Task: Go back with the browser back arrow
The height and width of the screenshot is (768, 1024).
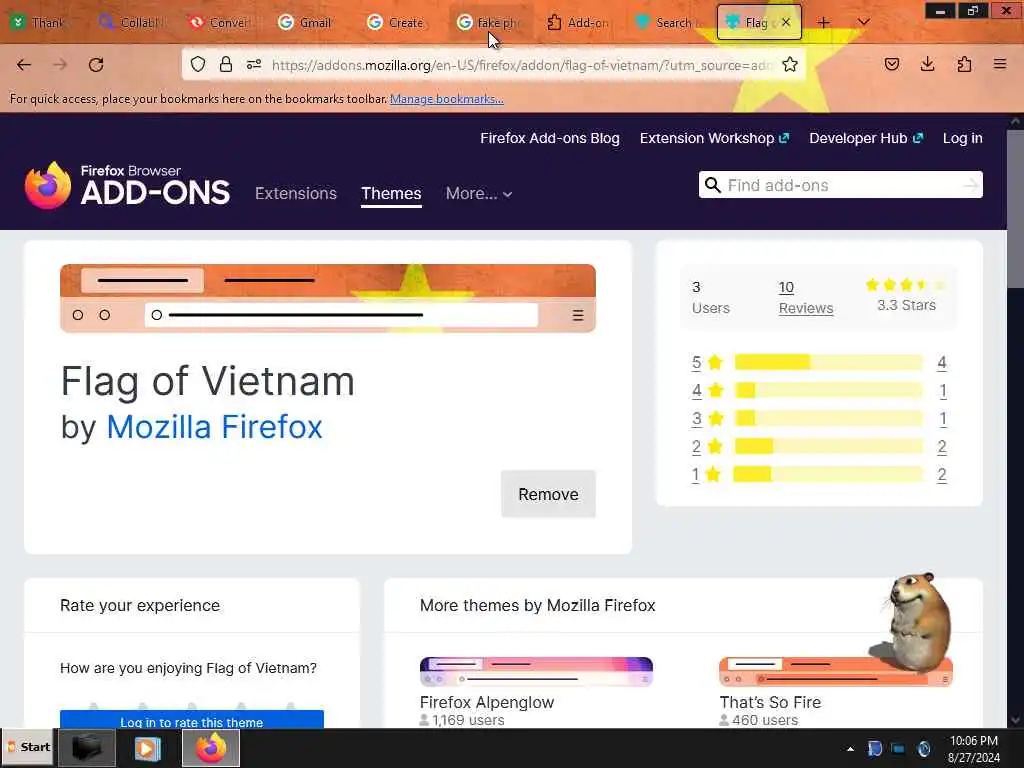Action: (x=24, y=65)
